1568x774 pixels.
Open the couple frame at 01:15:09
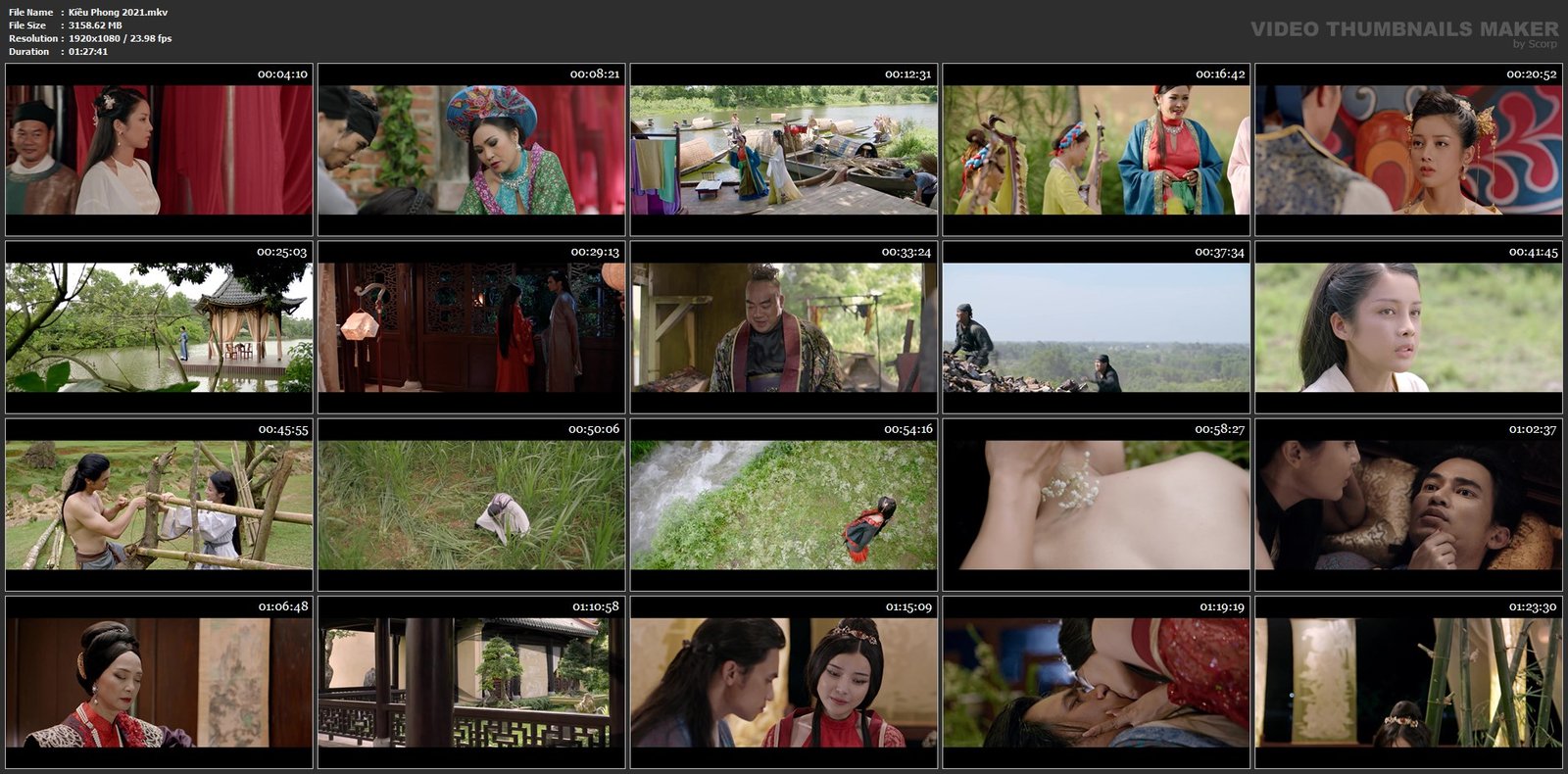point(784,683)
